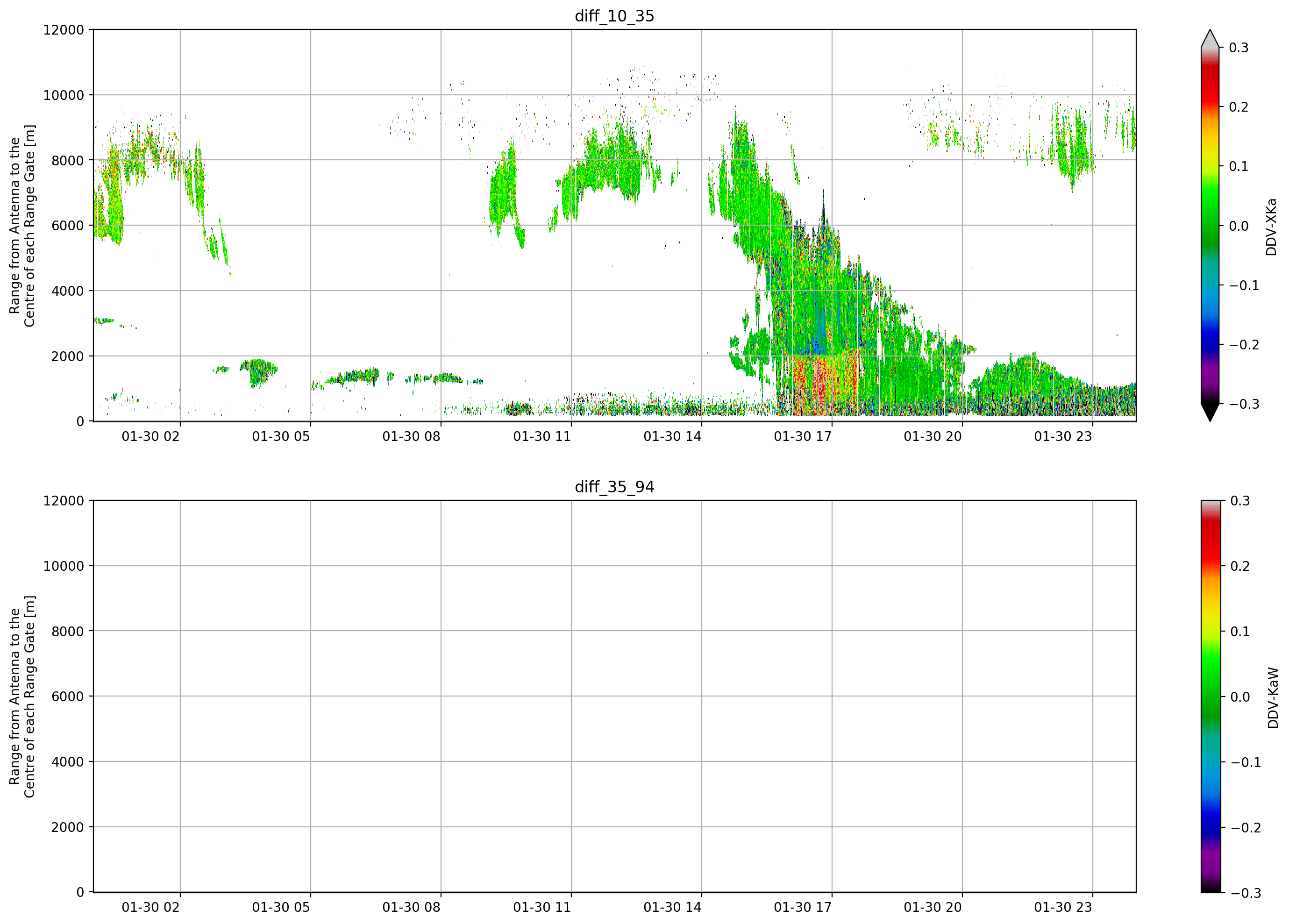
Task: Click the 4000 y-tick label on diff_35_94
Action: 68,761
